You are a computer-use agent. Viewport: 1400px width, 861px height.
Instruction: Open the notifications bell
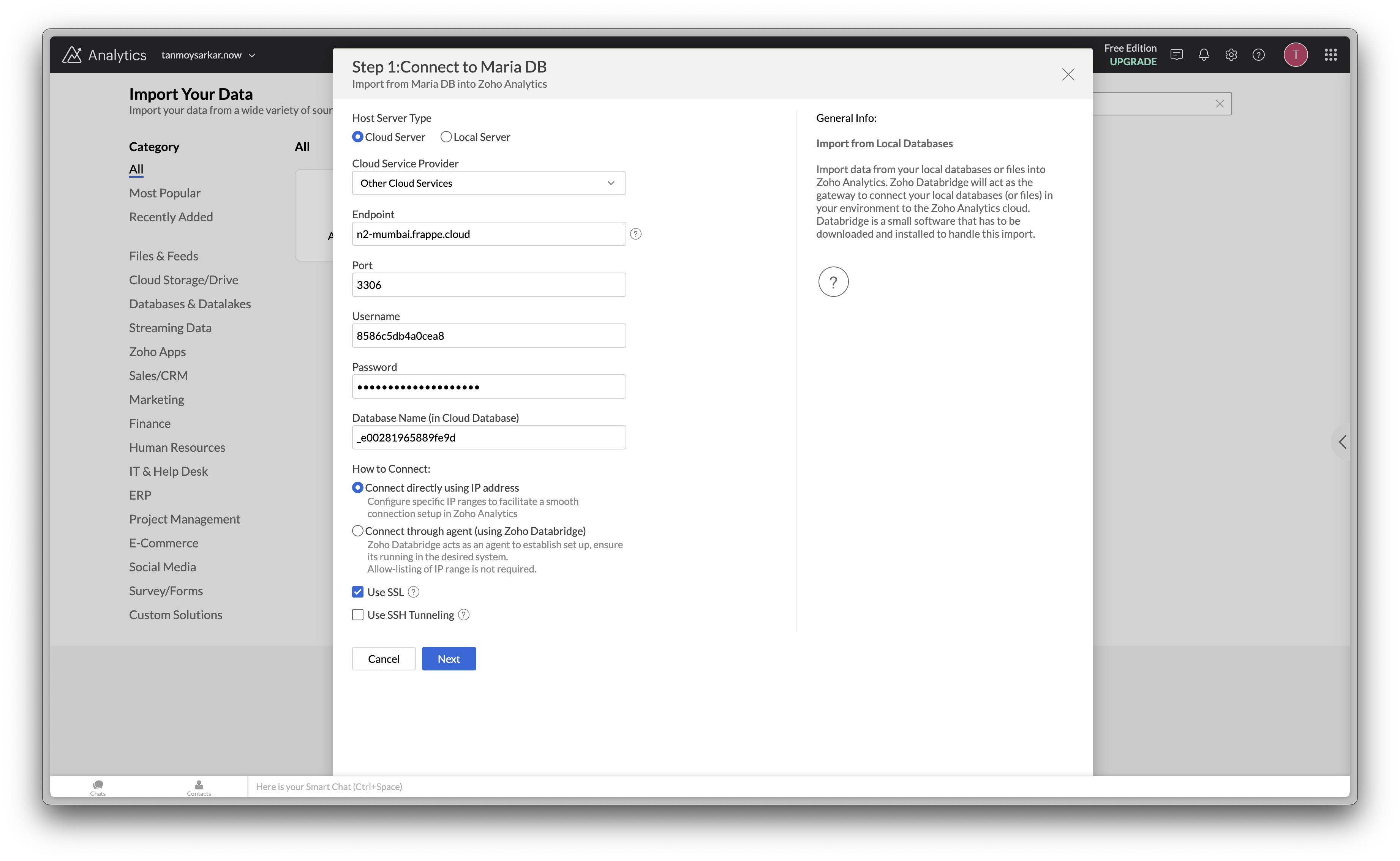pyautogui.click(x=1204, y=55)
